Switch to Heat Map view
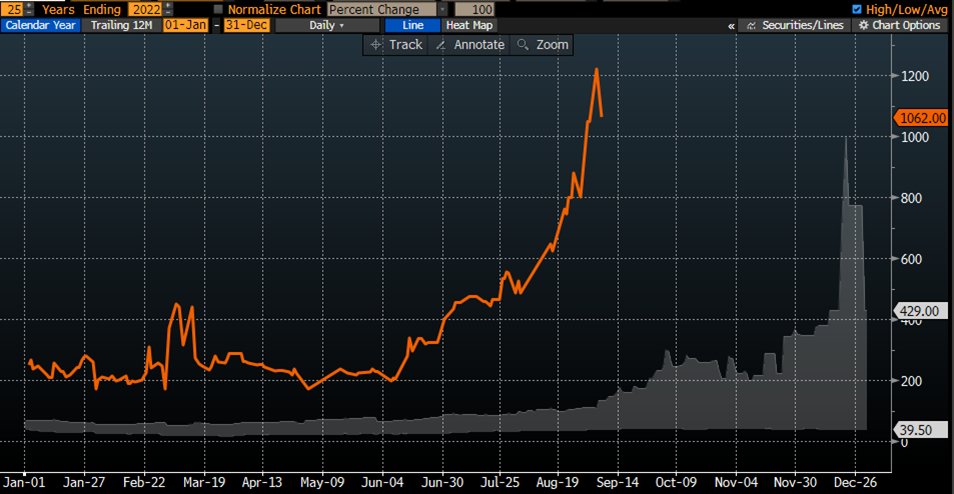The width and height of the screenshot is (954, 494). (x=468, y=25)
